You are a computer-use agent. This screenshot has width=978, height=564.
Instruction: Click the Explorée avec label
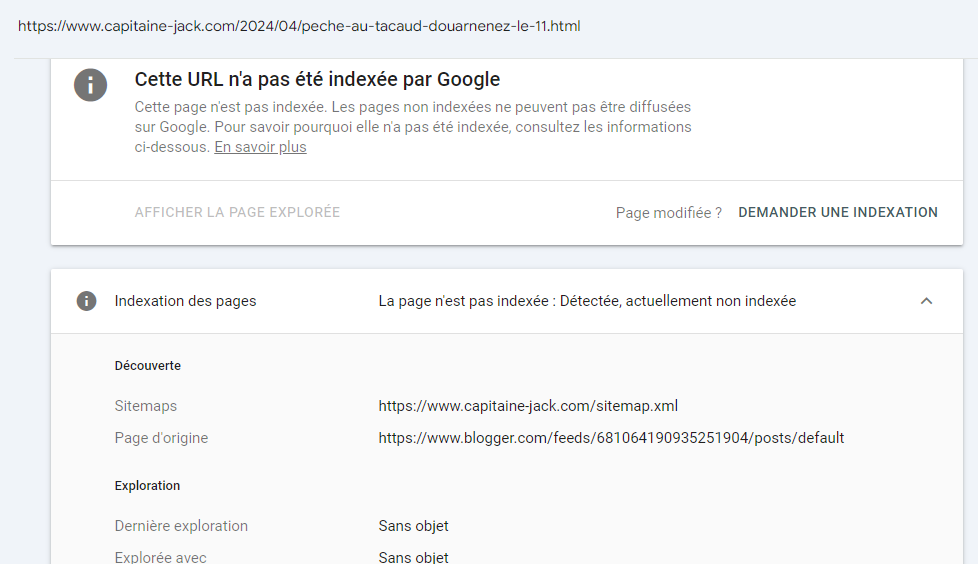pos(160,556)
